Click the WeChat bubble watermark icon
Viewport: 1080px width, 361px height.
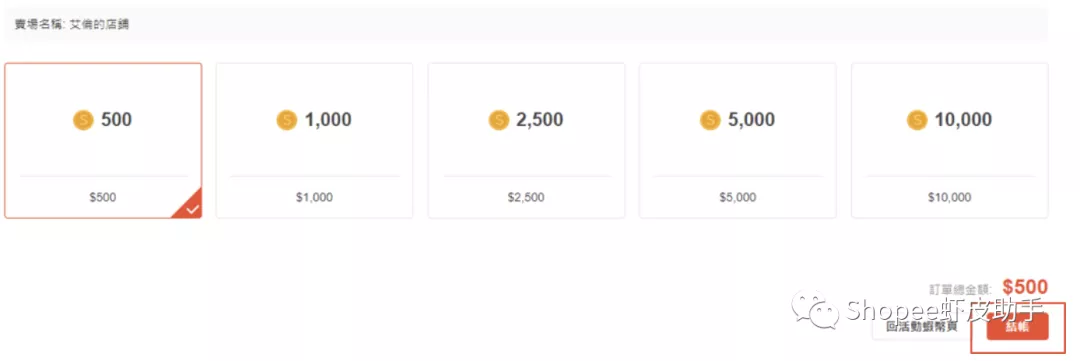[816, 309]
